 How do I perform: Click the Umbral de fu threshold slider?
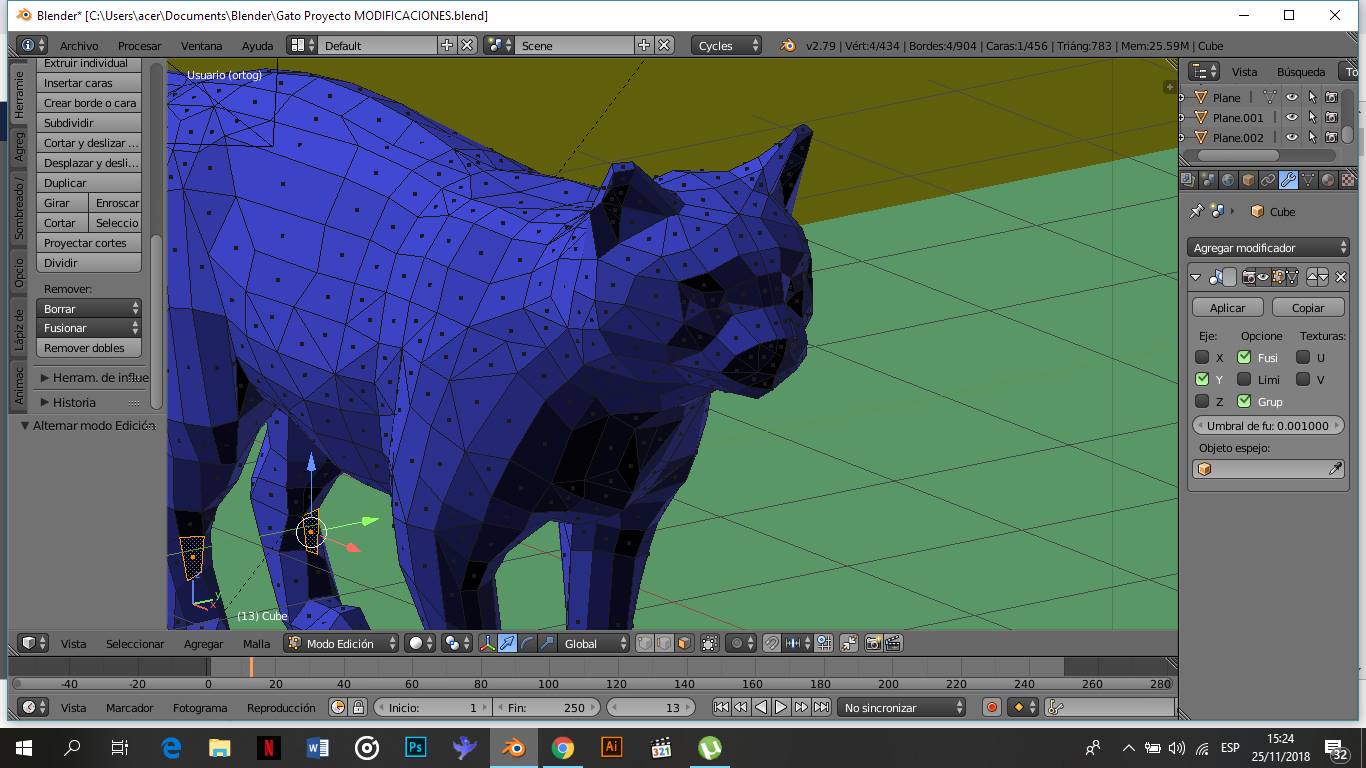(x=1267, y=425)
